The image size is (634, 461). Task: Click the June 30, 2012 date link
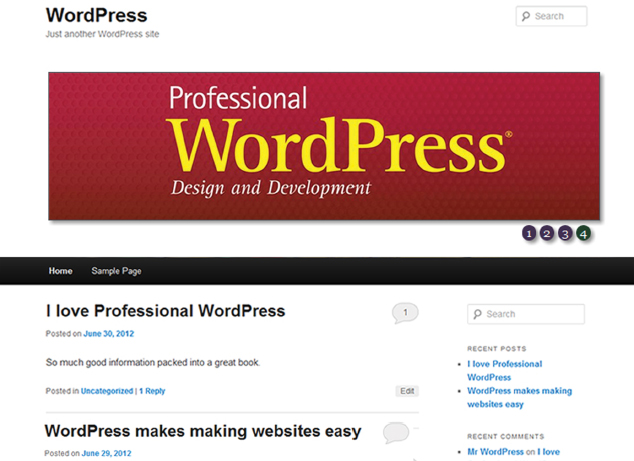(108, 334)
